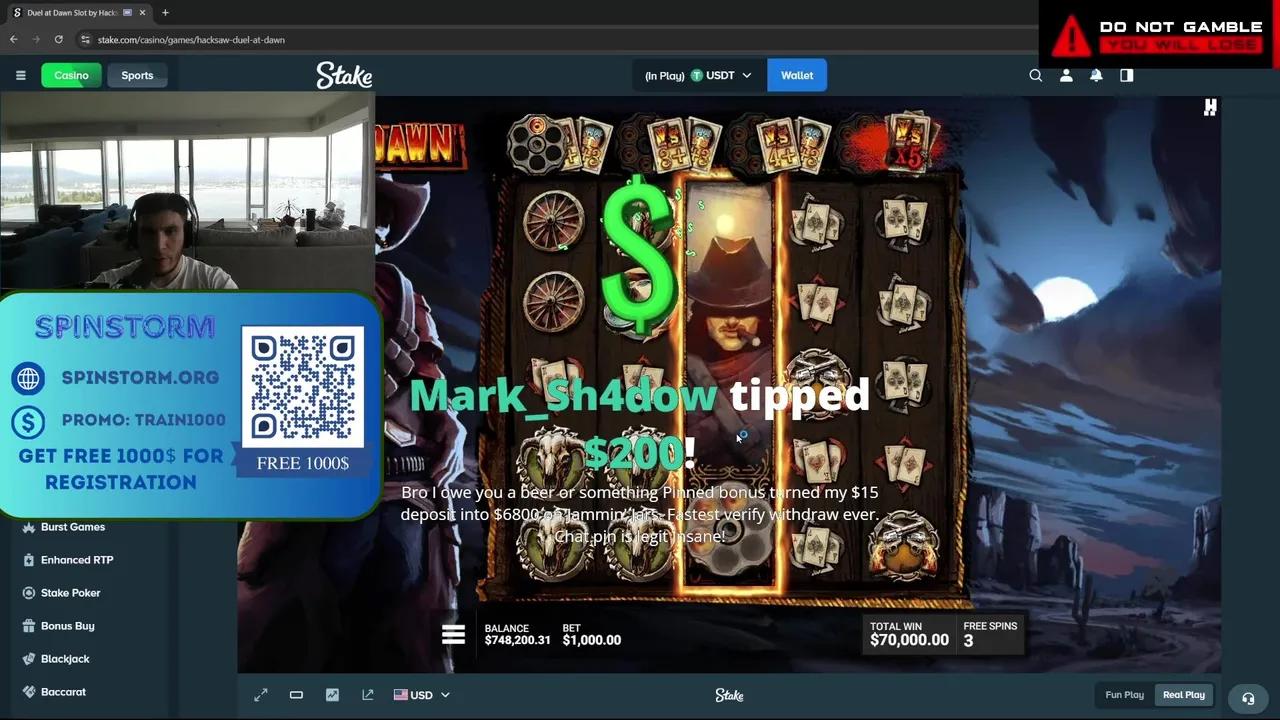Viewport: 1280px width, 720px height.
Task: Select the Duel at Dawn browser tab
Action: point(79,13)
